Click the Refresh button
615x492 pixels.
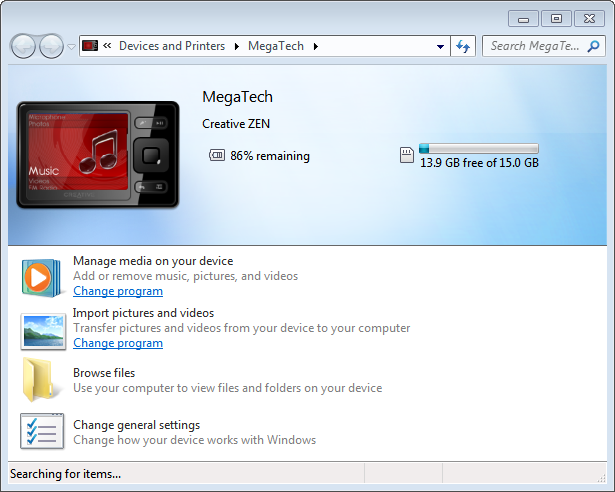(x=463, y=46)
